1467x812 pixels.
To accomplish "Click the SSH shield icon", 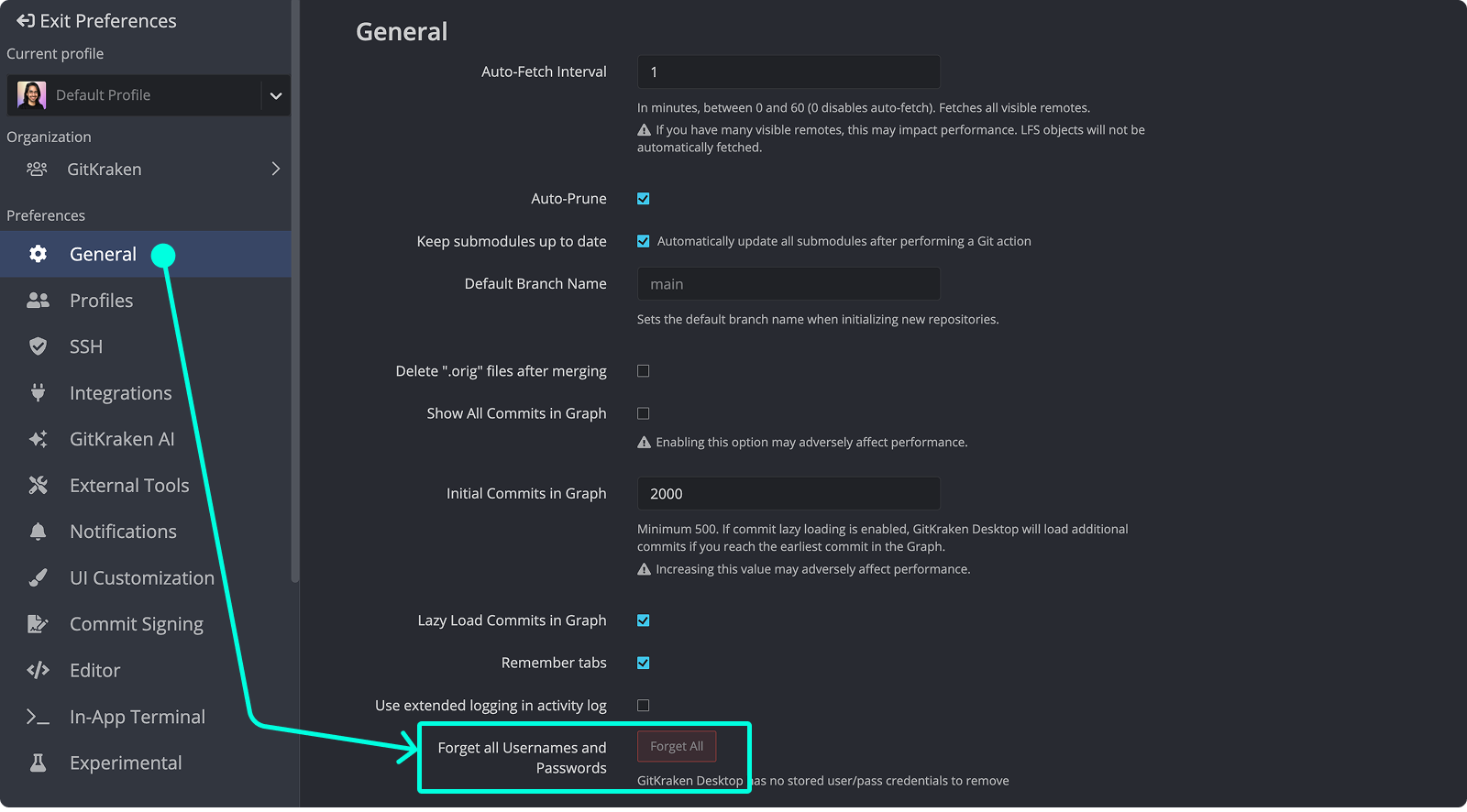I will [38, 346].
